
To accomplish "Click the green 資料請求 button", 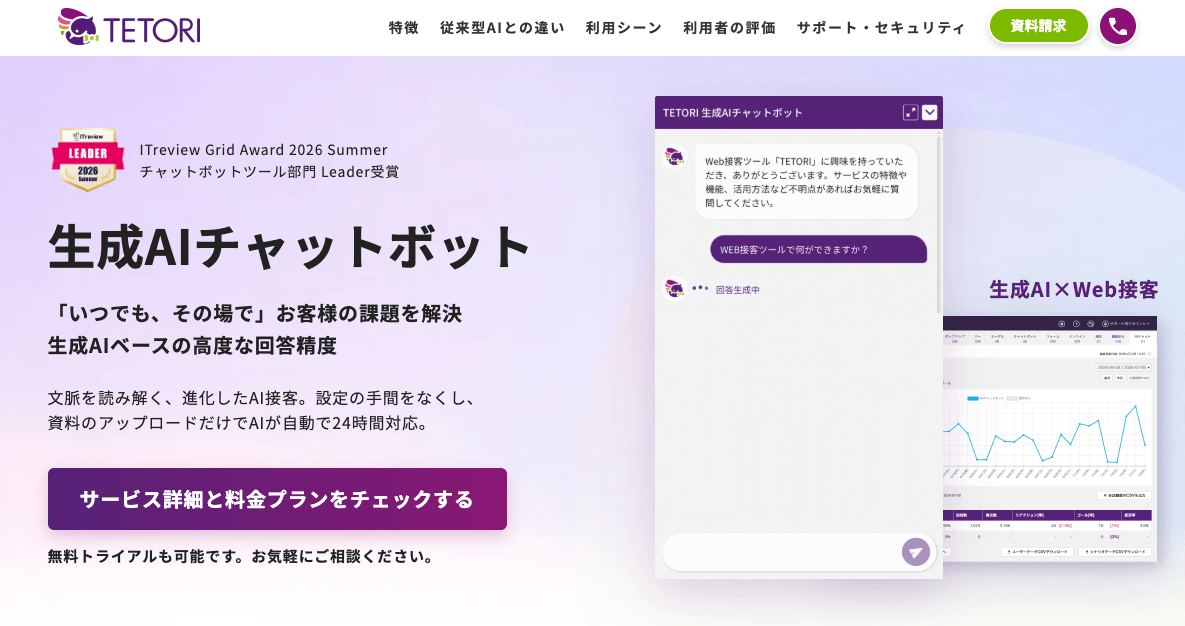I will [x=1038, y=26].
